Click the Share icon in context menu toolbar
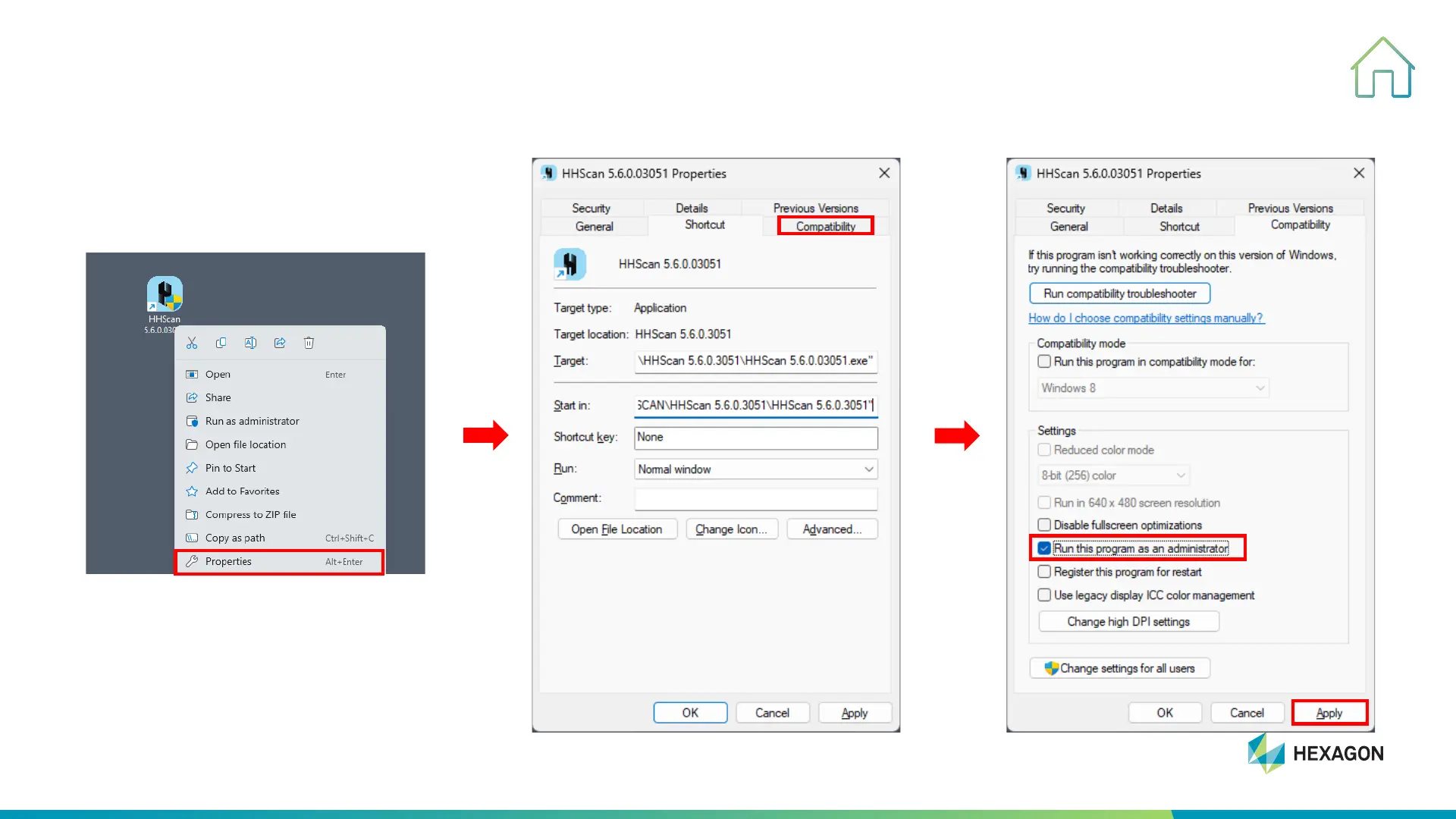Screen dimensions: 1456x819 [280, 343]
